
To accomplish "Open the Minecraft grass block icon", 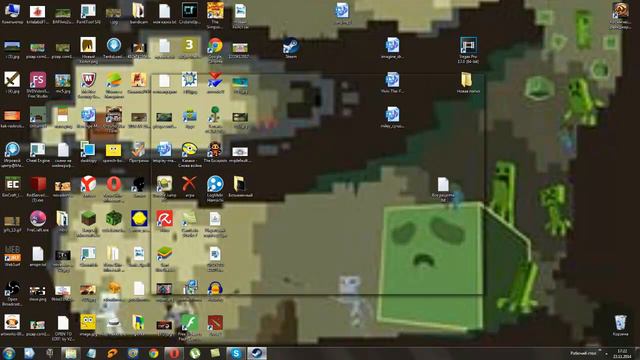I will pyautogui.click(x=88, y=219).
